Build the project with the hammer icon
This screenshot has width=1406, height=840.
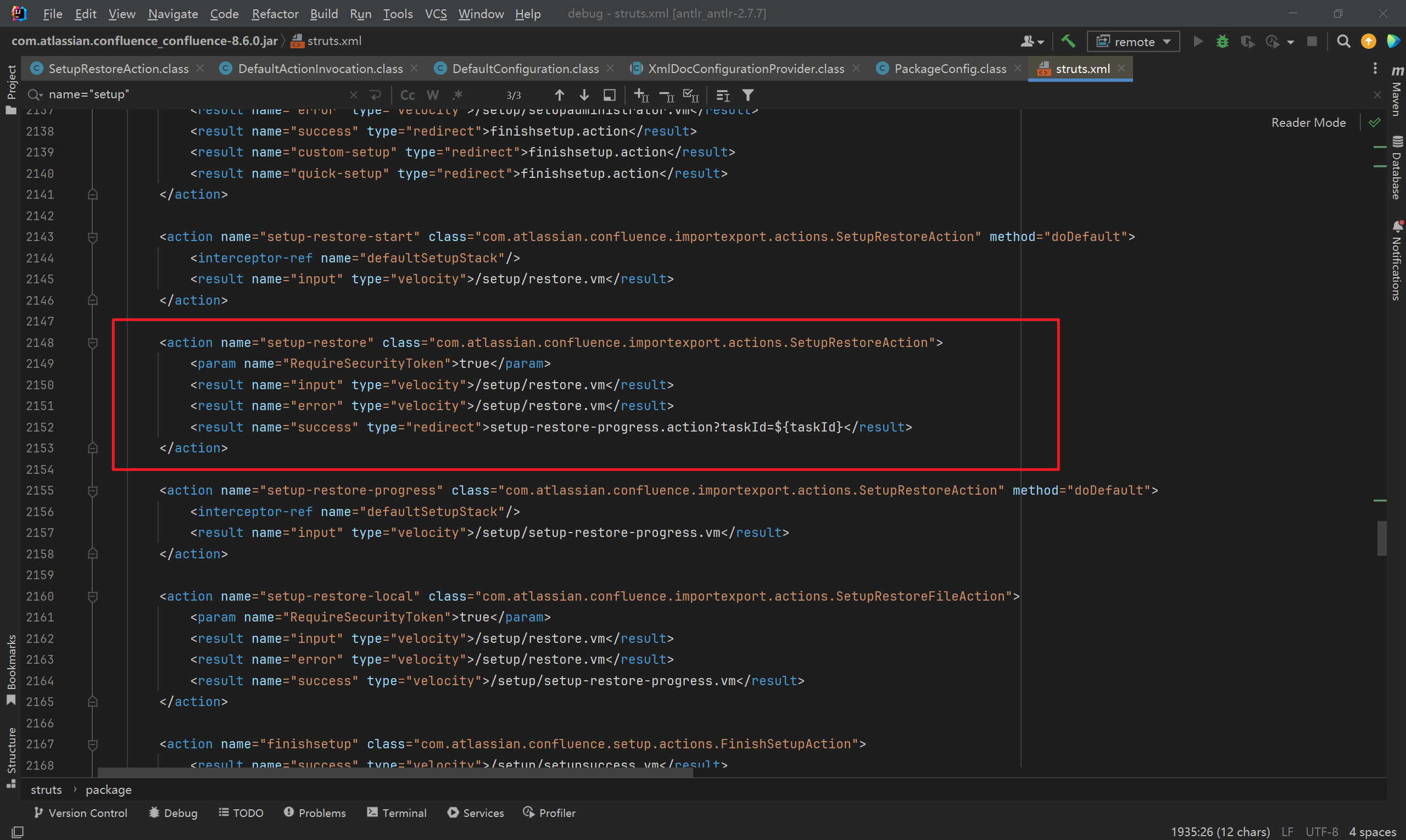click(x=1068, y=41)
